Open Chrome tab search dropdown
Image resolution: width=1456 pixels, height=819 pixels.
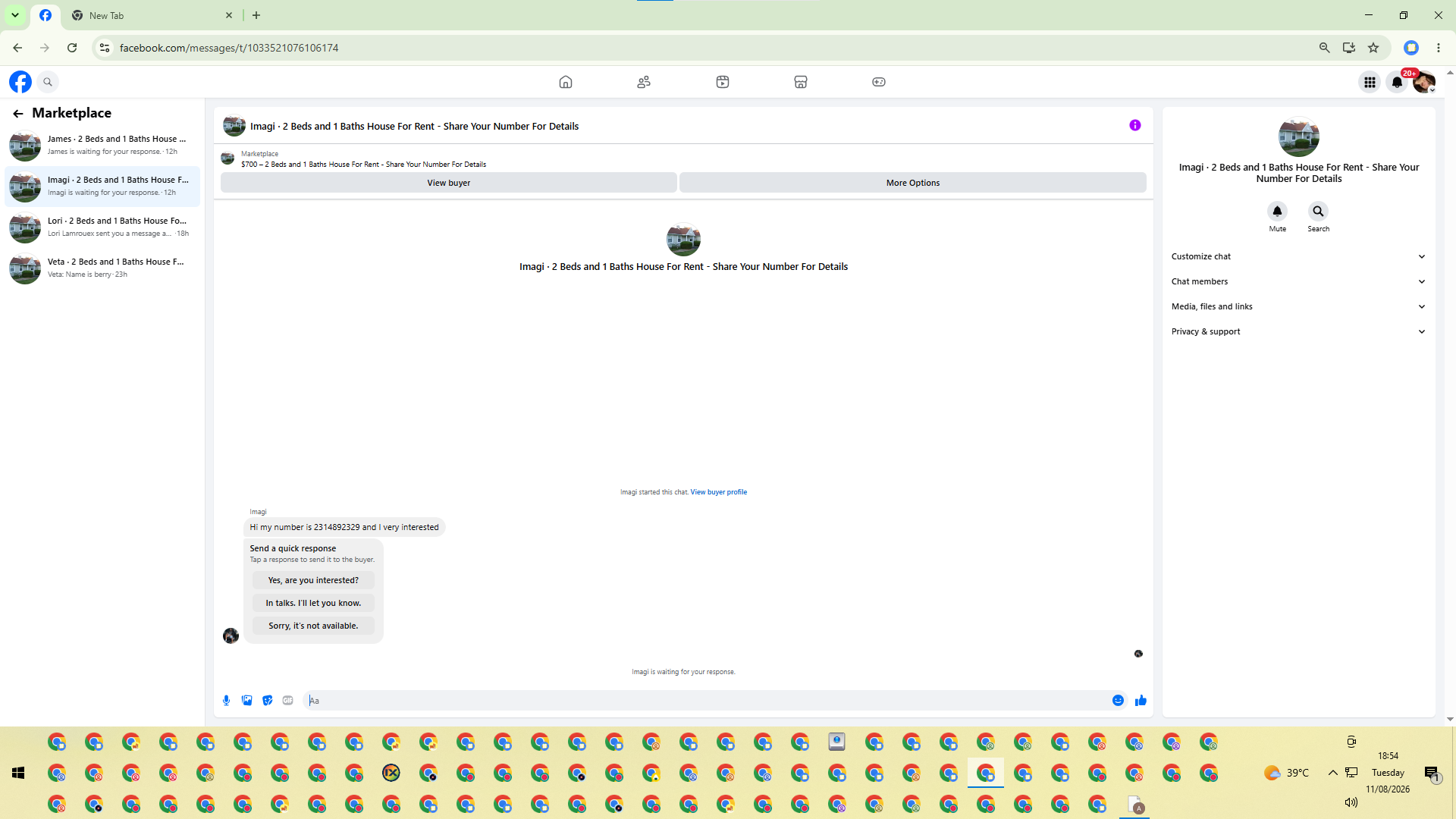[x=15, y=15]
